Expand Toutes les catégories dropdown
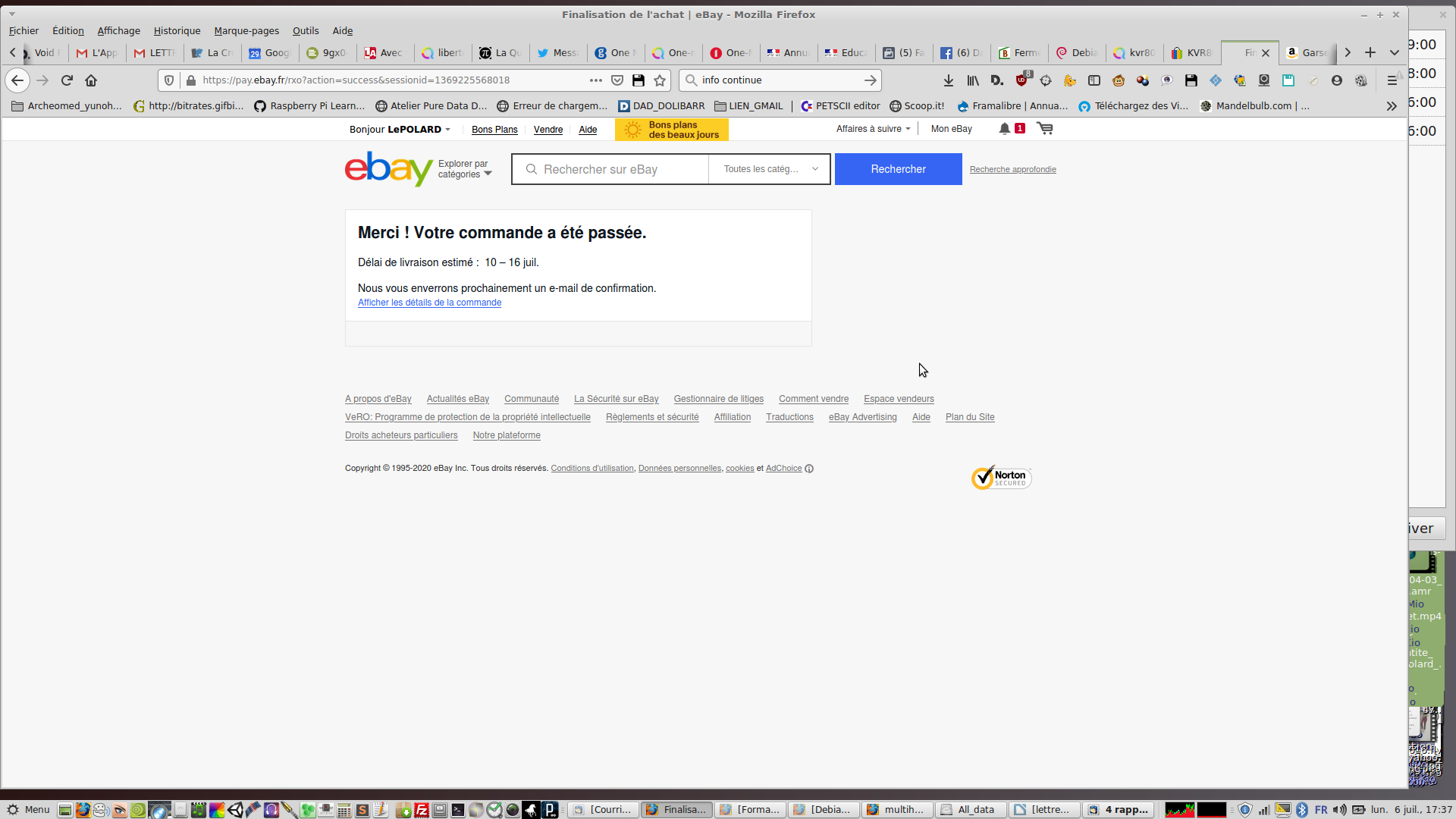Screen dimensions: 1456x819 (770, 169)
